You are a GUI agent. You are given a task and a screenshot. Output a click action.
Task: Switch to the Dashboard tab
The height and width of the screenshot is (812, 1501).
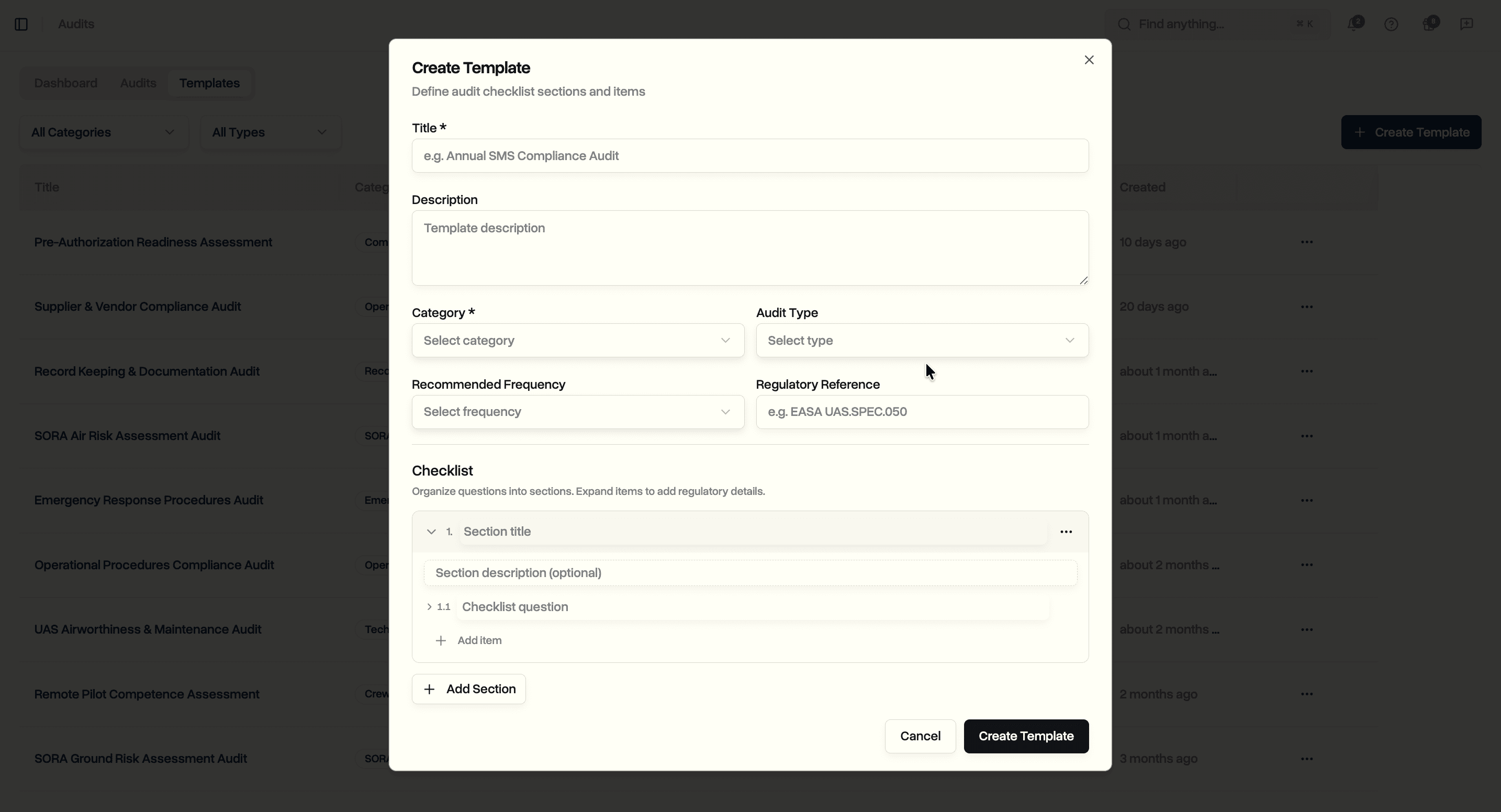click(65, 83)
